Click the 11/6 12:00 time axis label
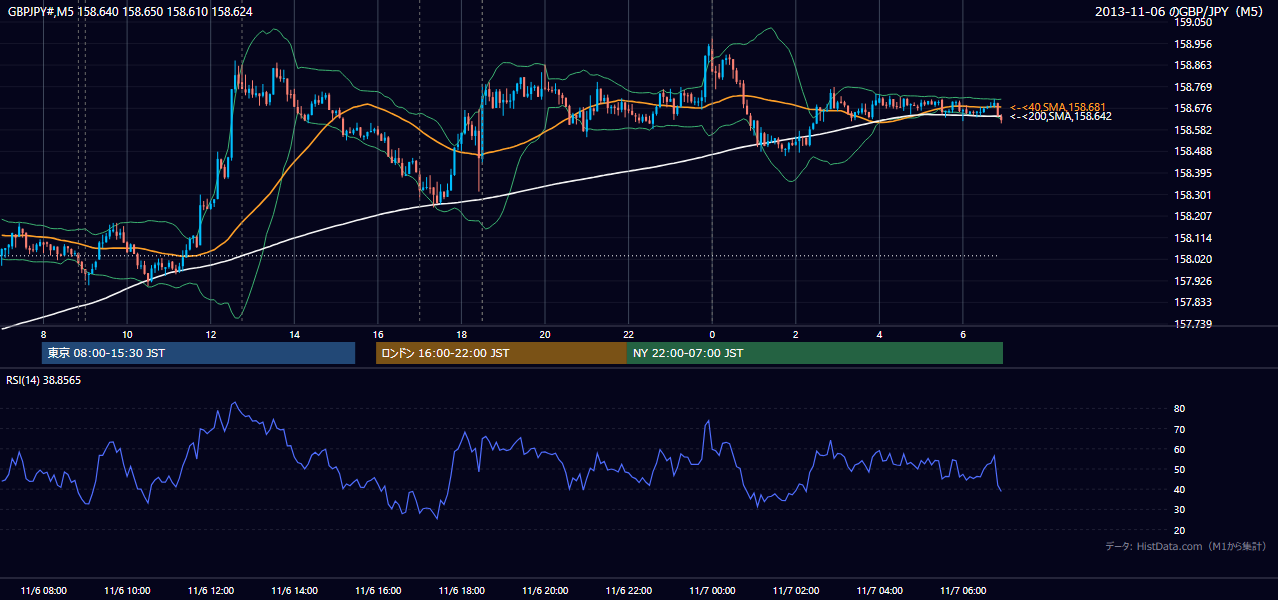This screenshot has width=1278, height=600. [x=210, y=591]
